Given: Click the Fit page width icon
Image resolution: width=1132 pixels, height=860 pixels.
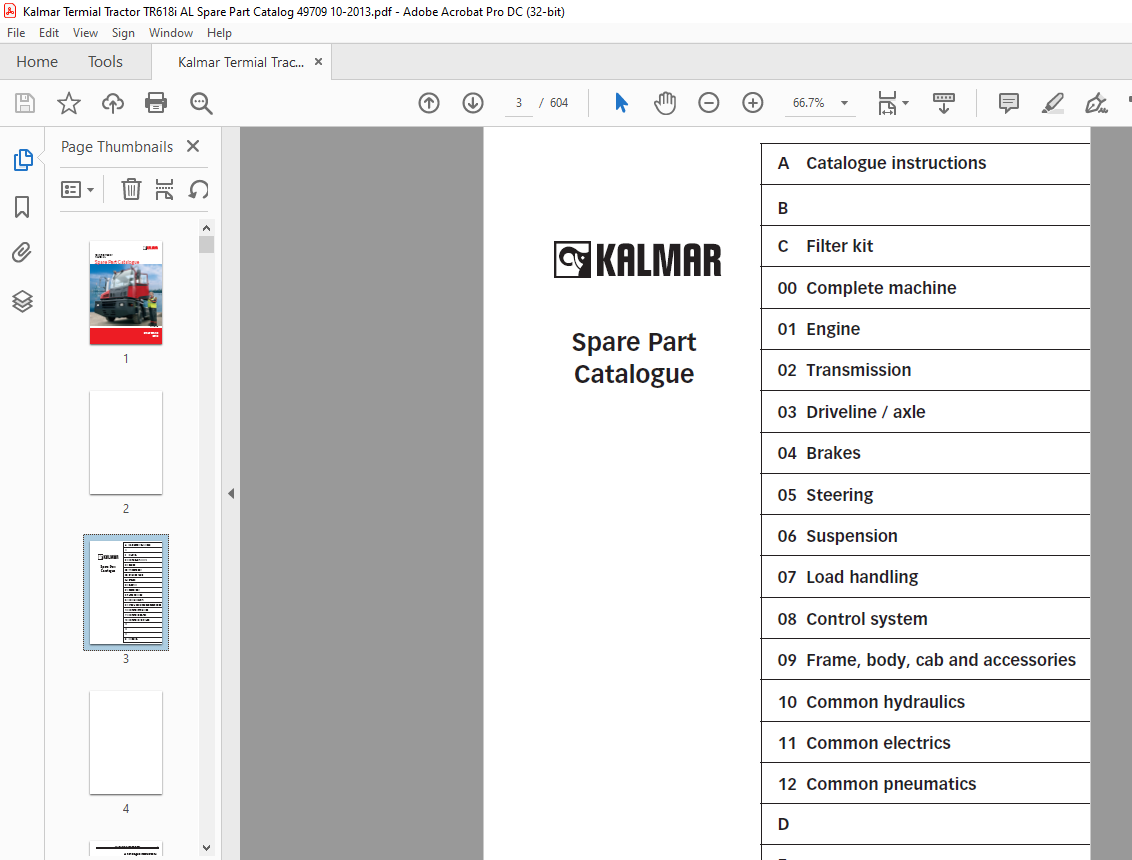Looking at the screenshot, I should pos(887,103).
